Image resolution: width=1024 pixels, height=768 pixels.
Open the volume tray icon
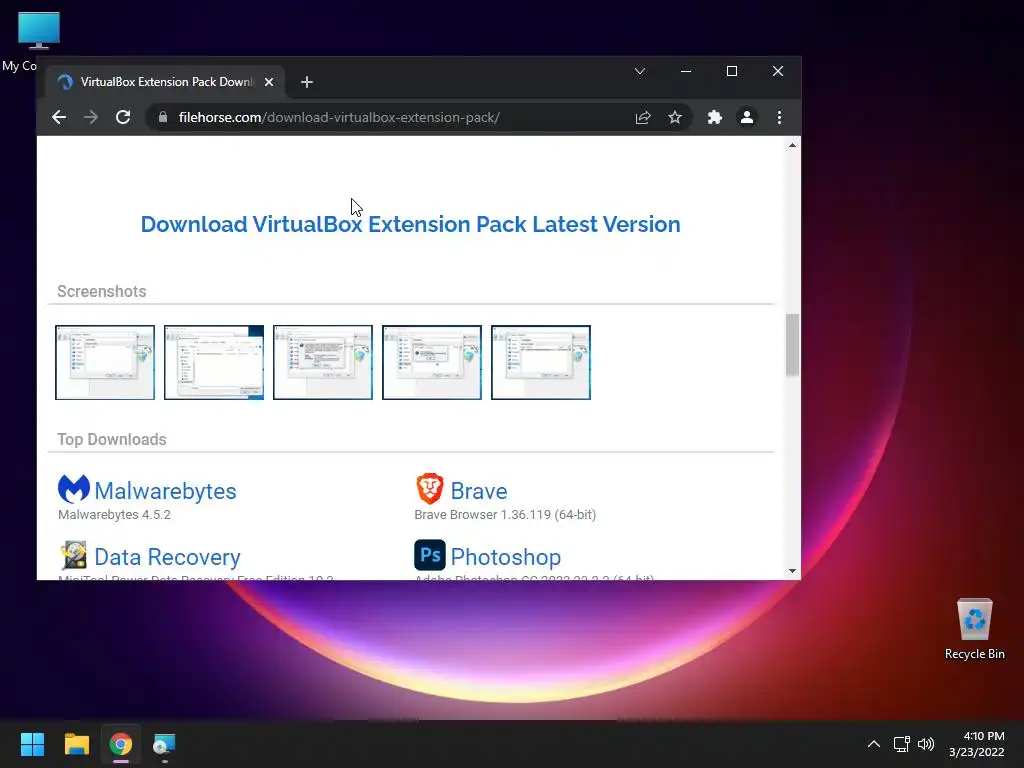tap(926, 744)
